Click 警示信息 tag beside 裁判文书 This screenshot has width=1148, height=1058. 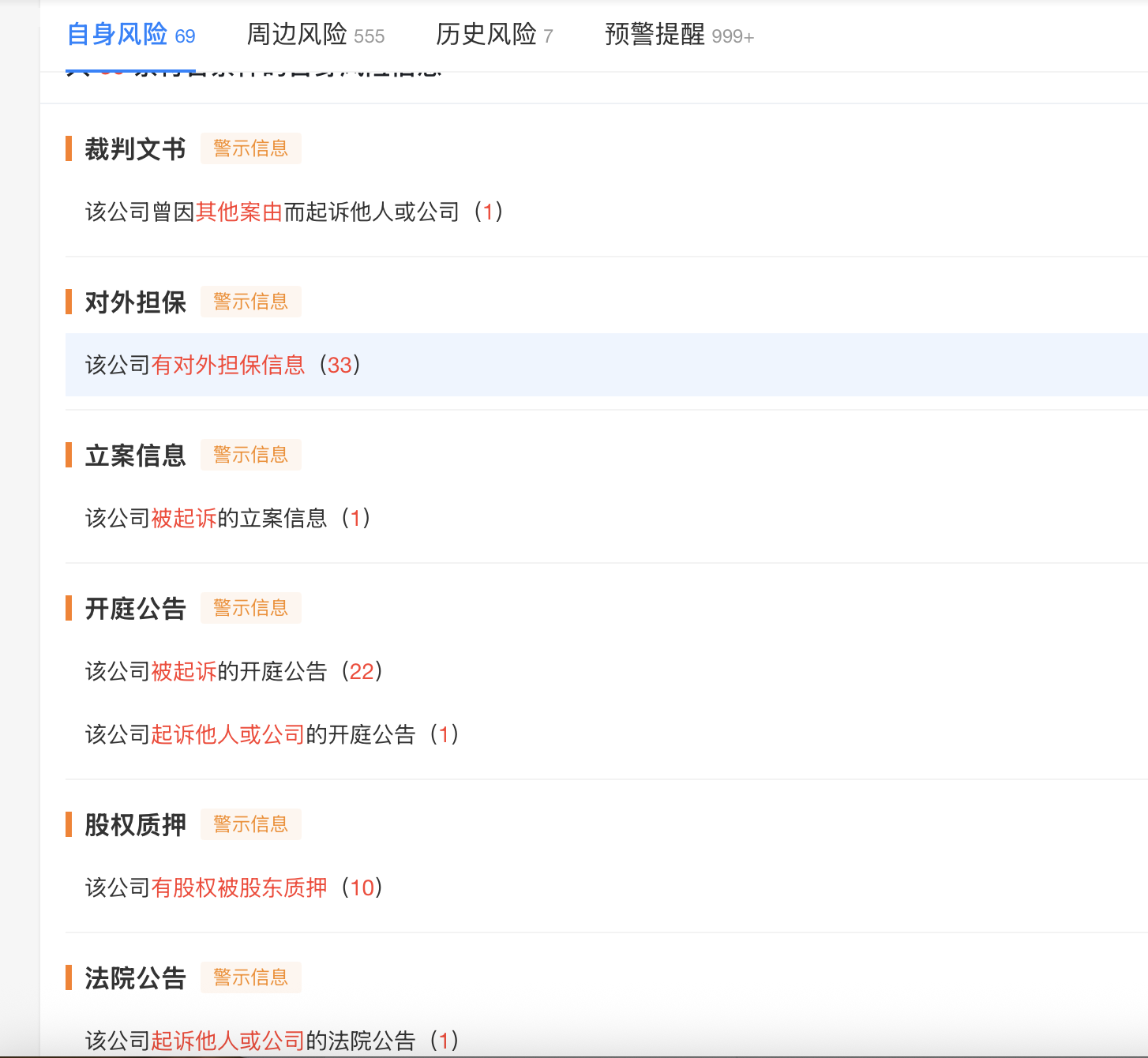click(x=250, y=148)
